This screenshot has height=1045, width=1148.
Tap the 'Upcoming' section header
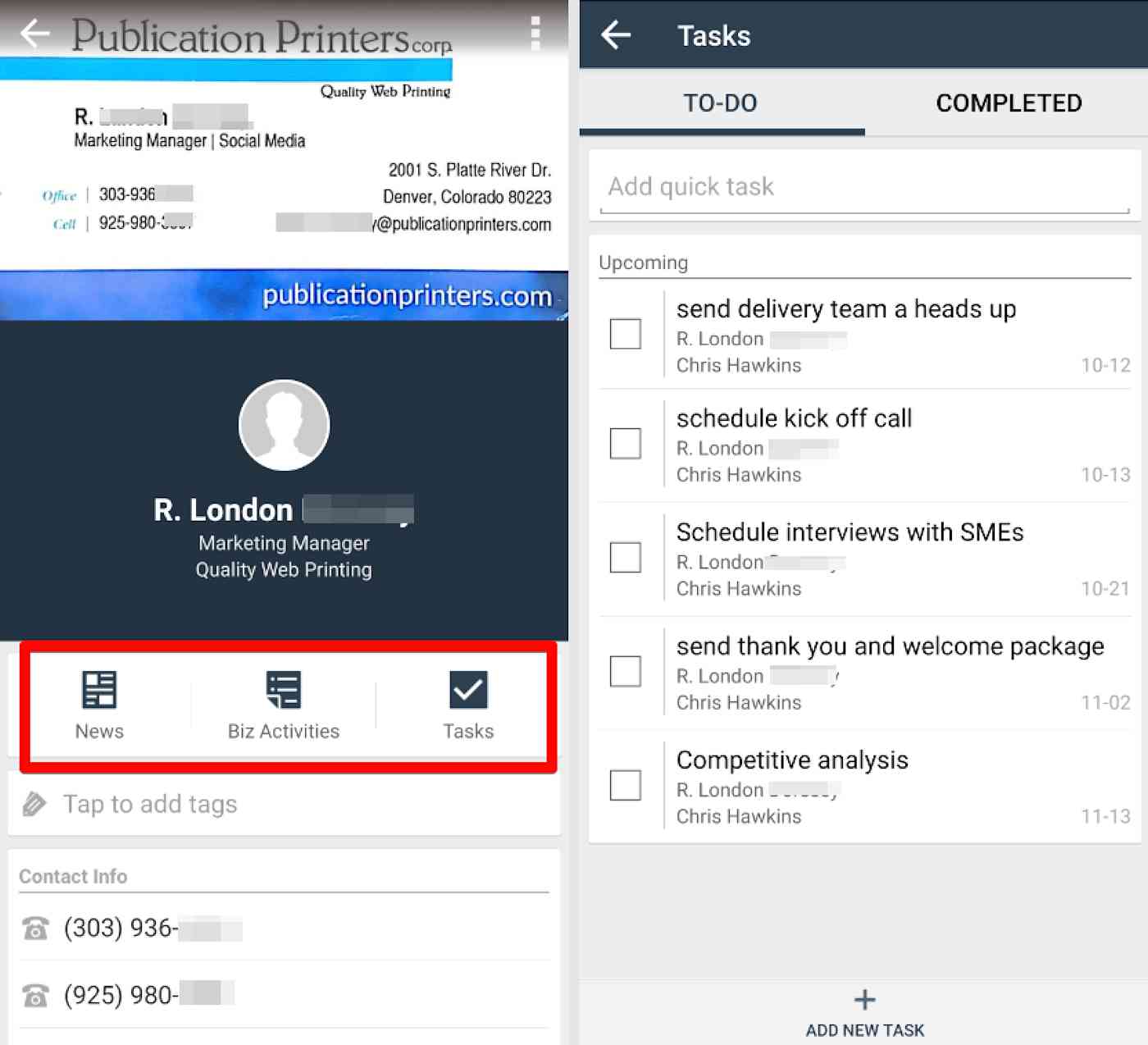(x=644, y=262)
